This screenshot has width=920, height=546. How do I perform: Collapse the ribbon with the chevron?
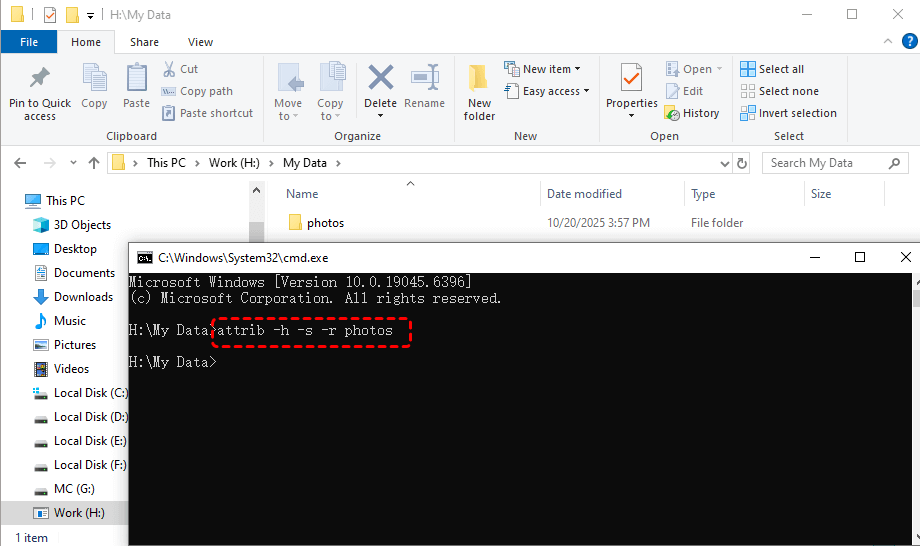[885, 42]
